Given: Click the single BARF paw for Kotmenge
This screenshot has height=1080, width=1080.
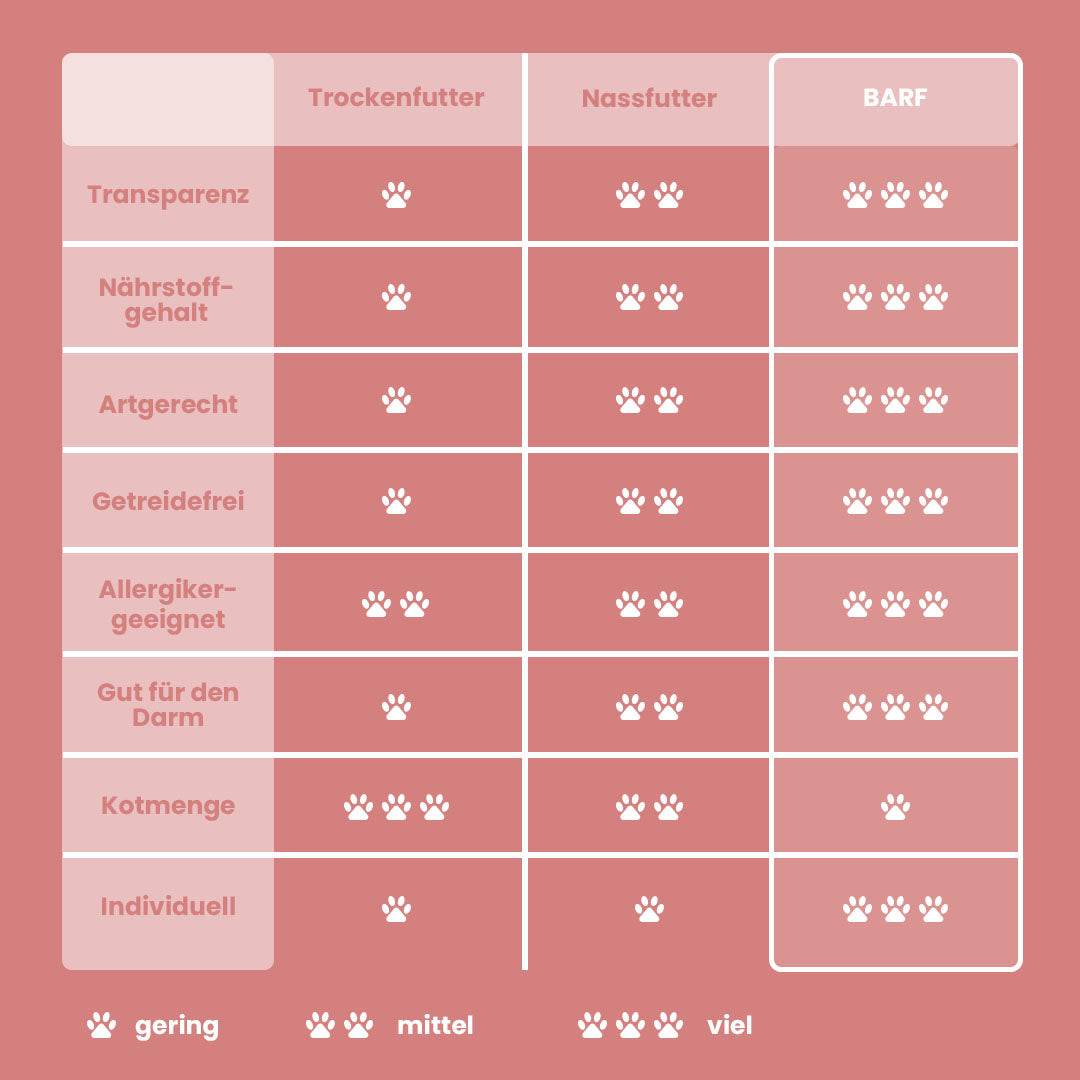Looking at the screenshot, I should point(896,807).
